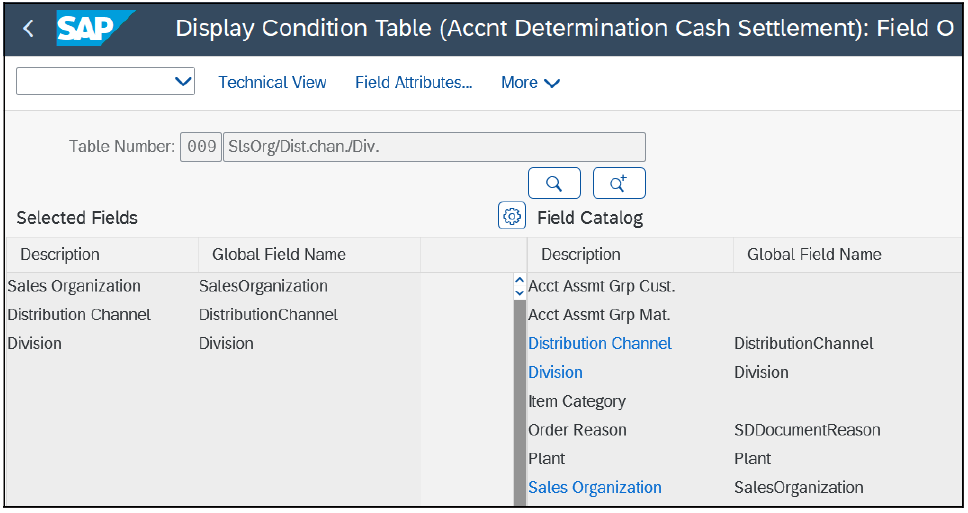Click DistributionChannel global name in Field Catalog

pos(804,343)
